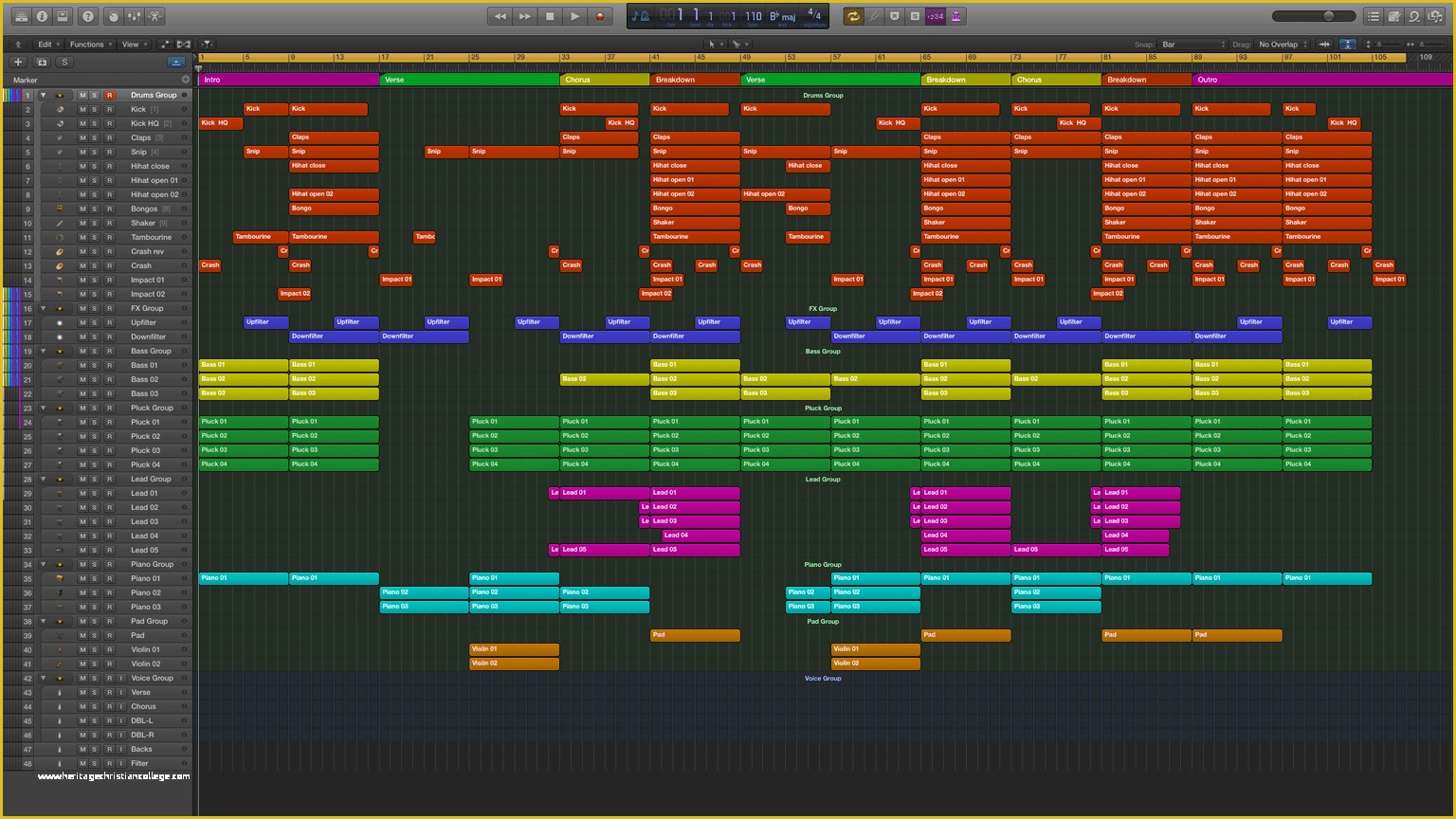Collapse the Drums Group disclosure triangle
This screenshot has width=1456, height=819.
click(x=43, y=96)
